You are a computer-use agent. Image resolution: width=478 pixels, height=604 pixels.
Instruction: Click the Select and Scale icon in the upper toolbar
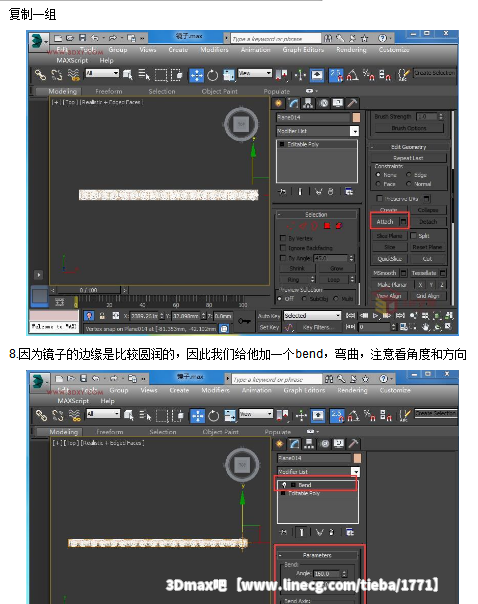pos(229,75)
